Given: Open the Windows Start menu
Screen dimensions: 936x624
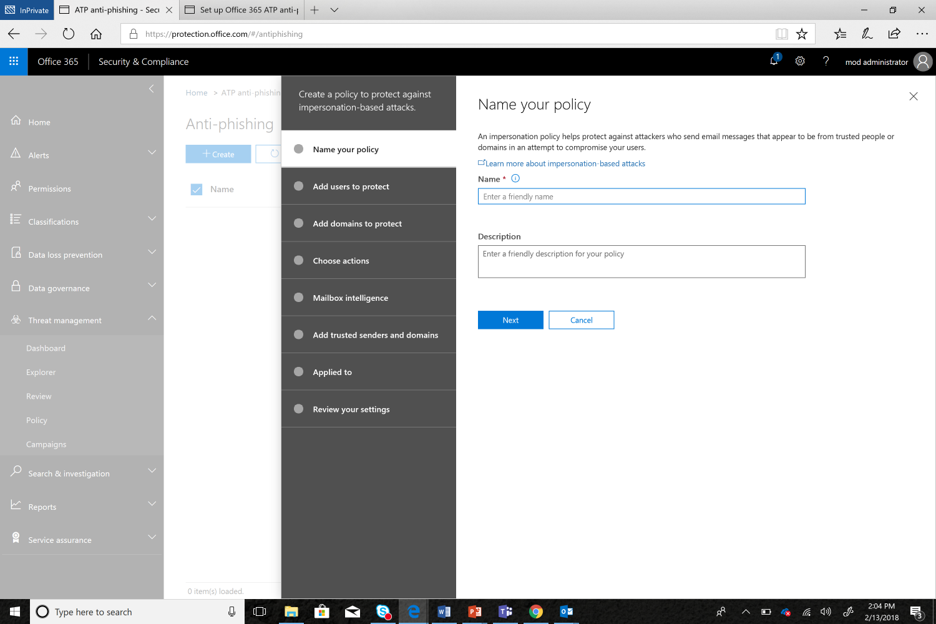Looking at the screenshot, I should (14, 611).
